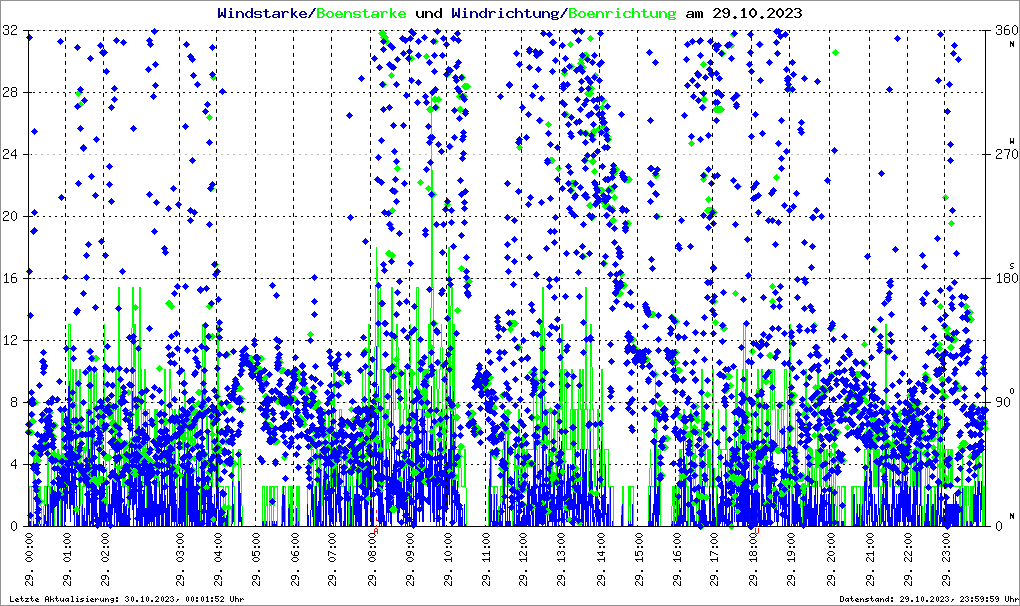Select the 15:00 time label on x-axis
Image resolution: width=1020 pixels, height=606 pixels.
(x=639, y=561)
